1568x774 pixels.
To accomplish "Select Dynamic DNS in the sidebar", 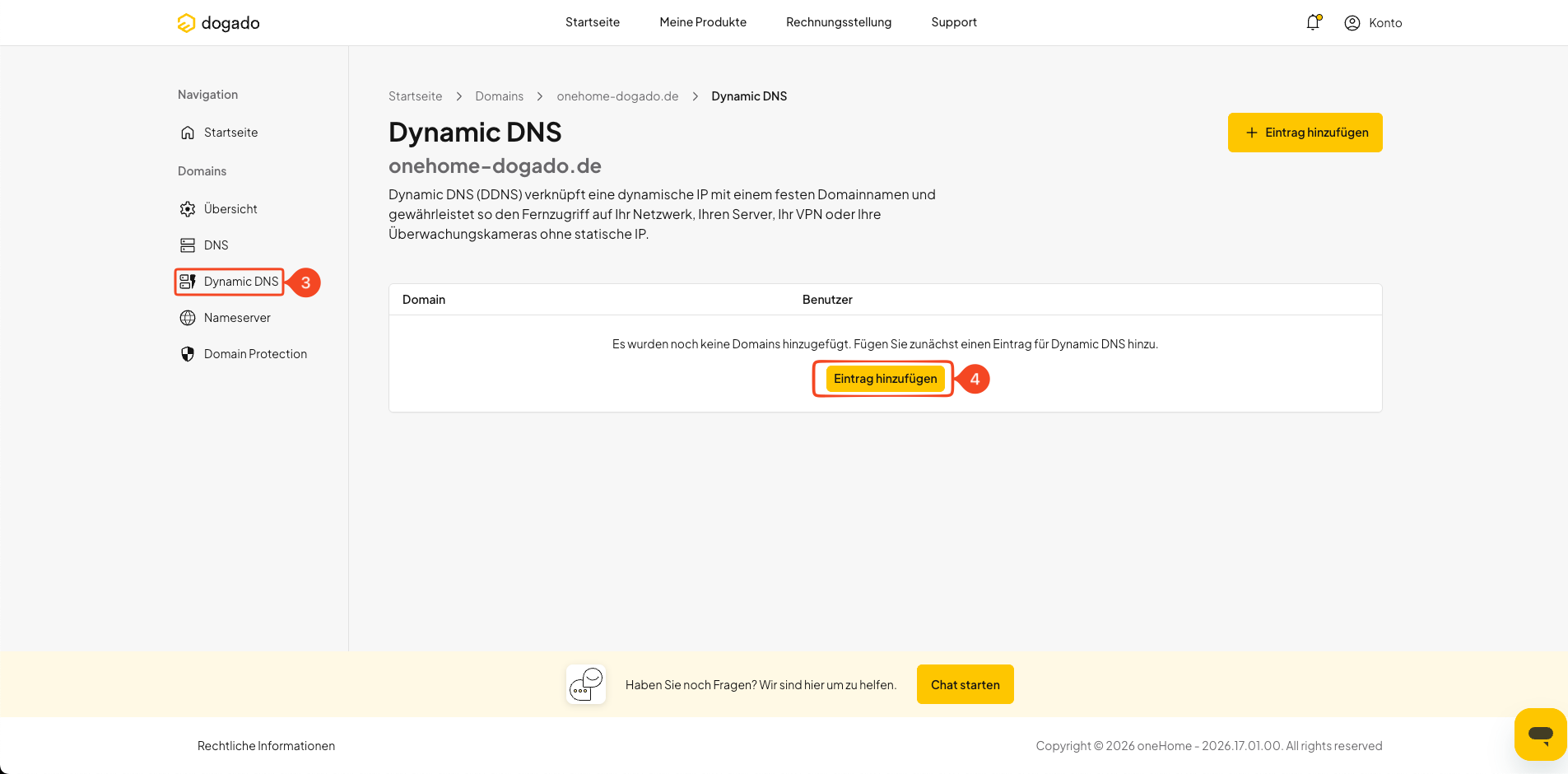I will 241,282.
